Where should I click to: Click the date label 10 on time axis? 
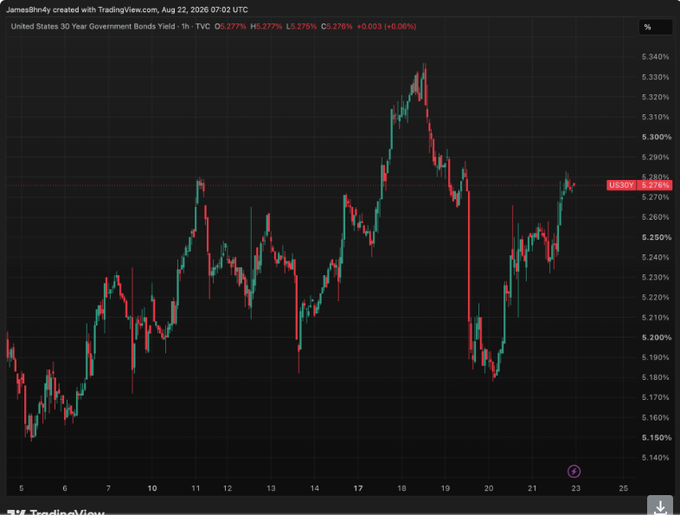pos(152,489)
